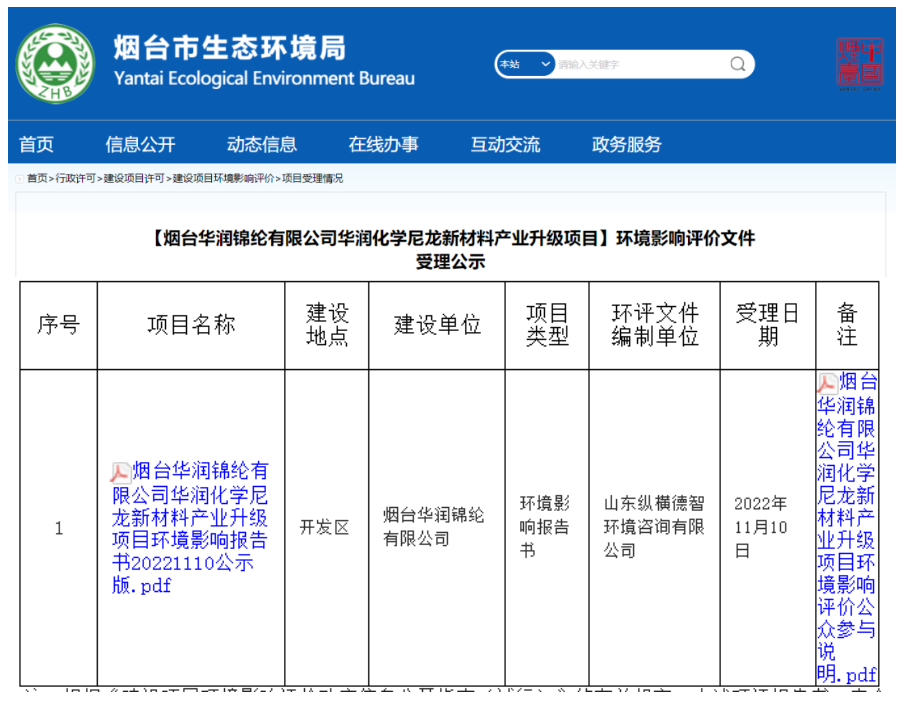Image resolution: width=904 pixels, height=704 pixels.
Task: Open the 互动交流 navigation item
Action: (505, 144)
